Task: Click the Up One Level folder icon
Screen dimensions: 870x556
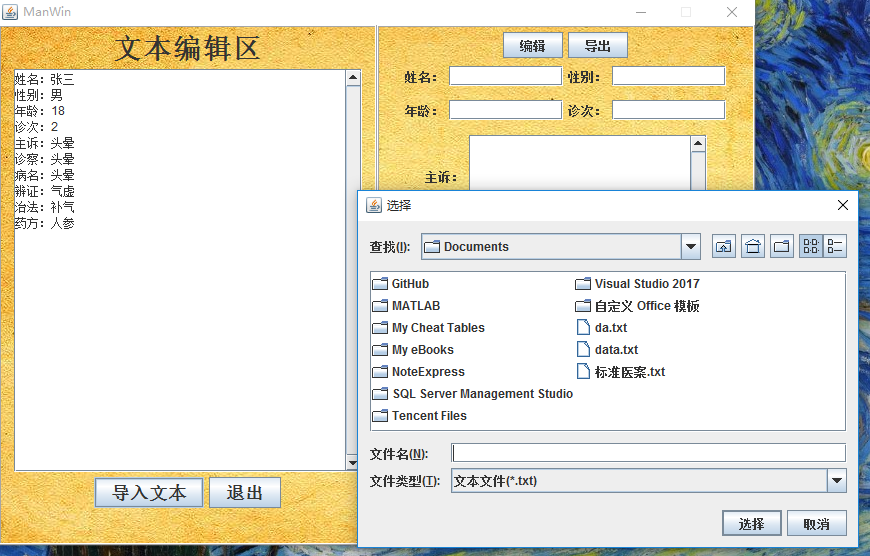Action: [x=724, y=246]
